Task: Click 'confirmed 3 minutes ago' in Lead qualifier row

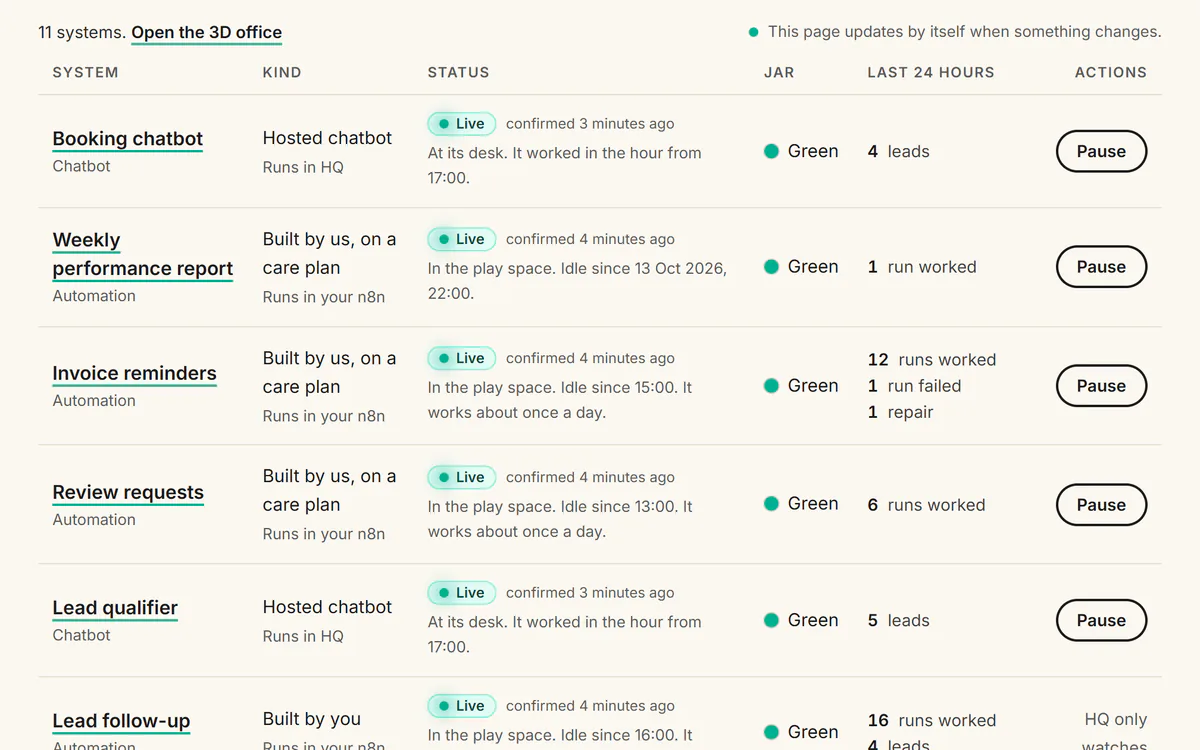Action: click(590, 593)
